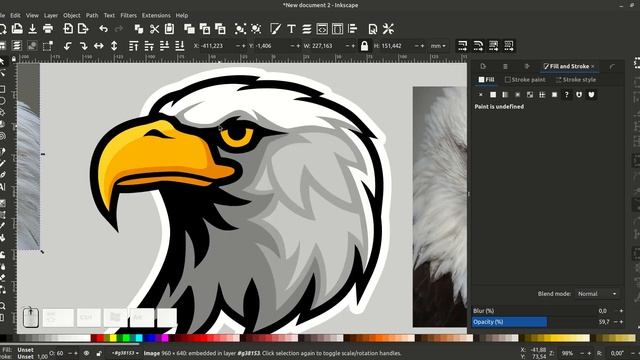Screen dimensions: 640x360
Task: Open Document Properties icon
Action: coord(373,29)
